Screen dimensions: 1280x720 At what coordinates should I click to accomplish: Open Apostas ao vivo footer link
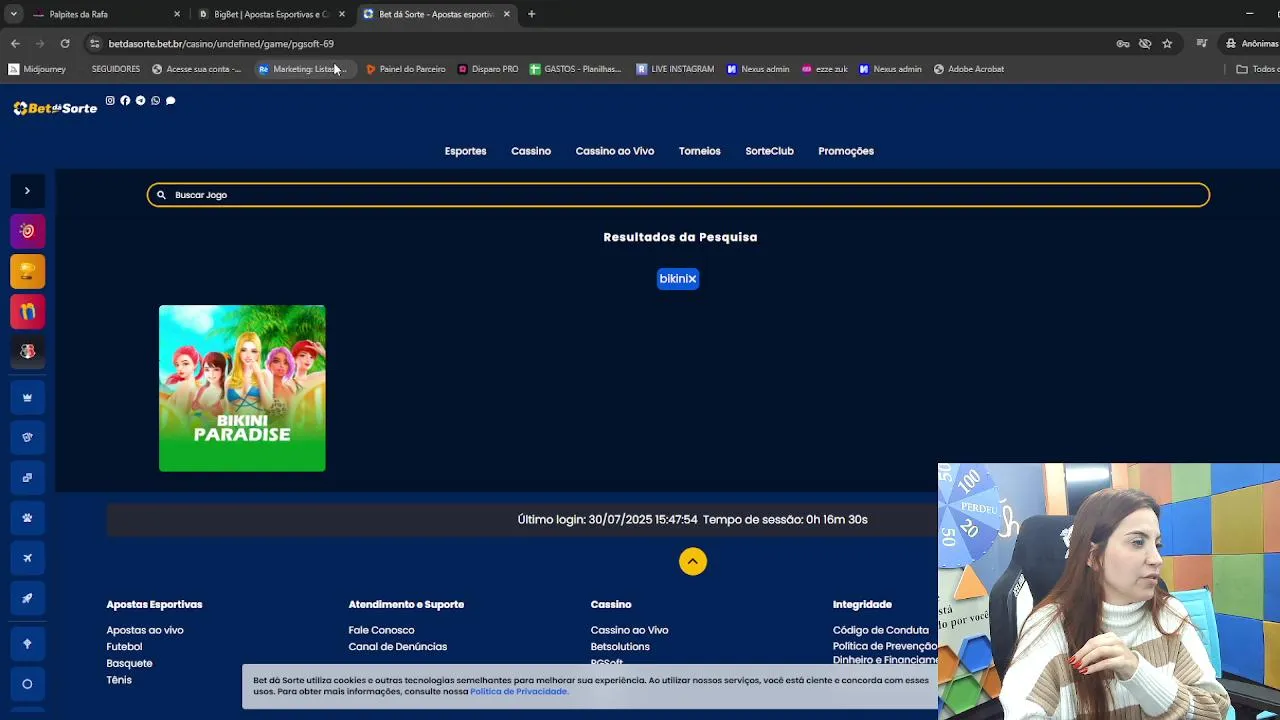(x=145, y=630)
